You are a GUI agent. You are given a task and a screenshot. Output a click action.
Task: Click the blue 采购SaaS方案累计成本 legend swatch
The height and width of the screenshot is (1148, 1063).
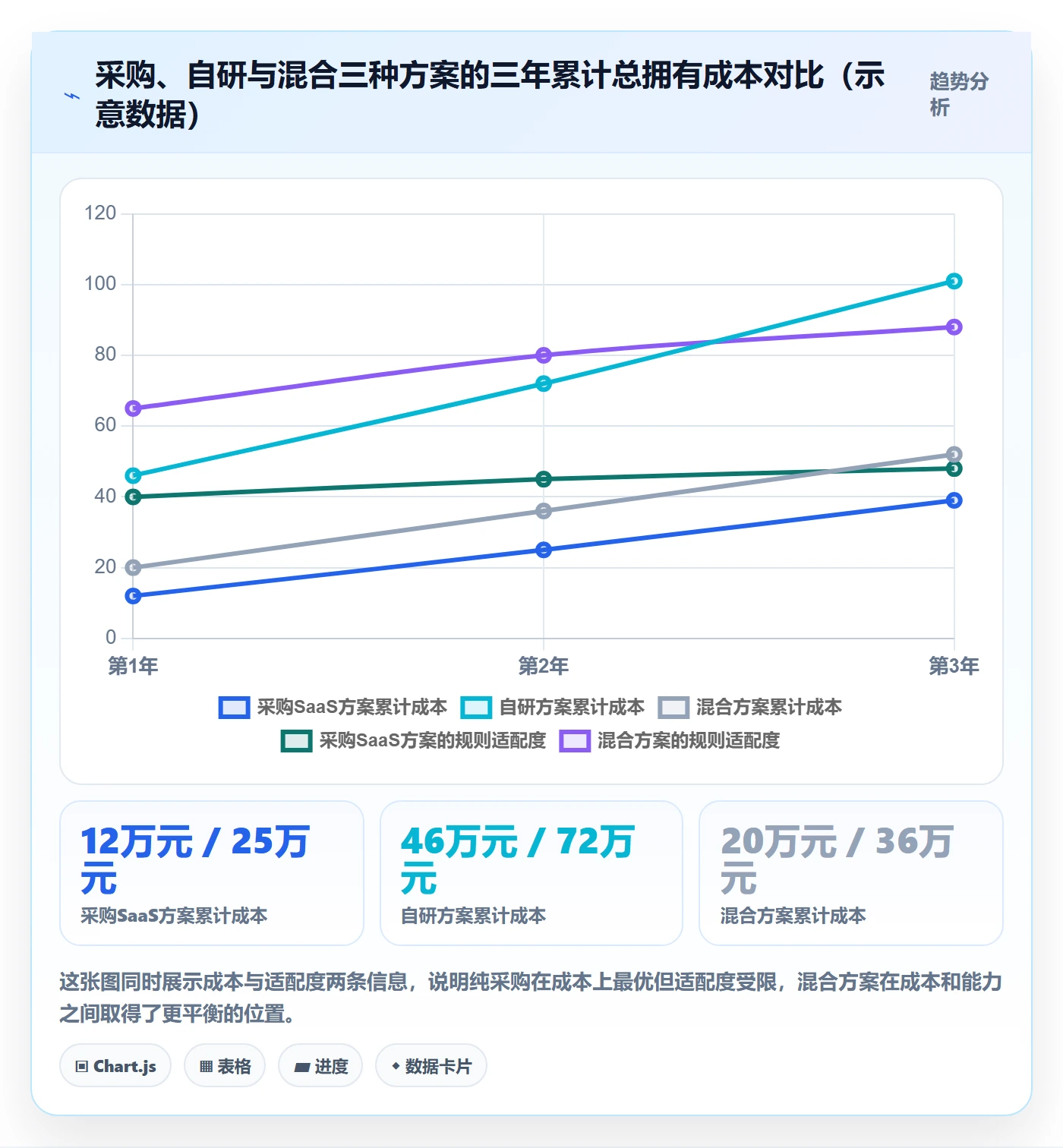point(234,708)
